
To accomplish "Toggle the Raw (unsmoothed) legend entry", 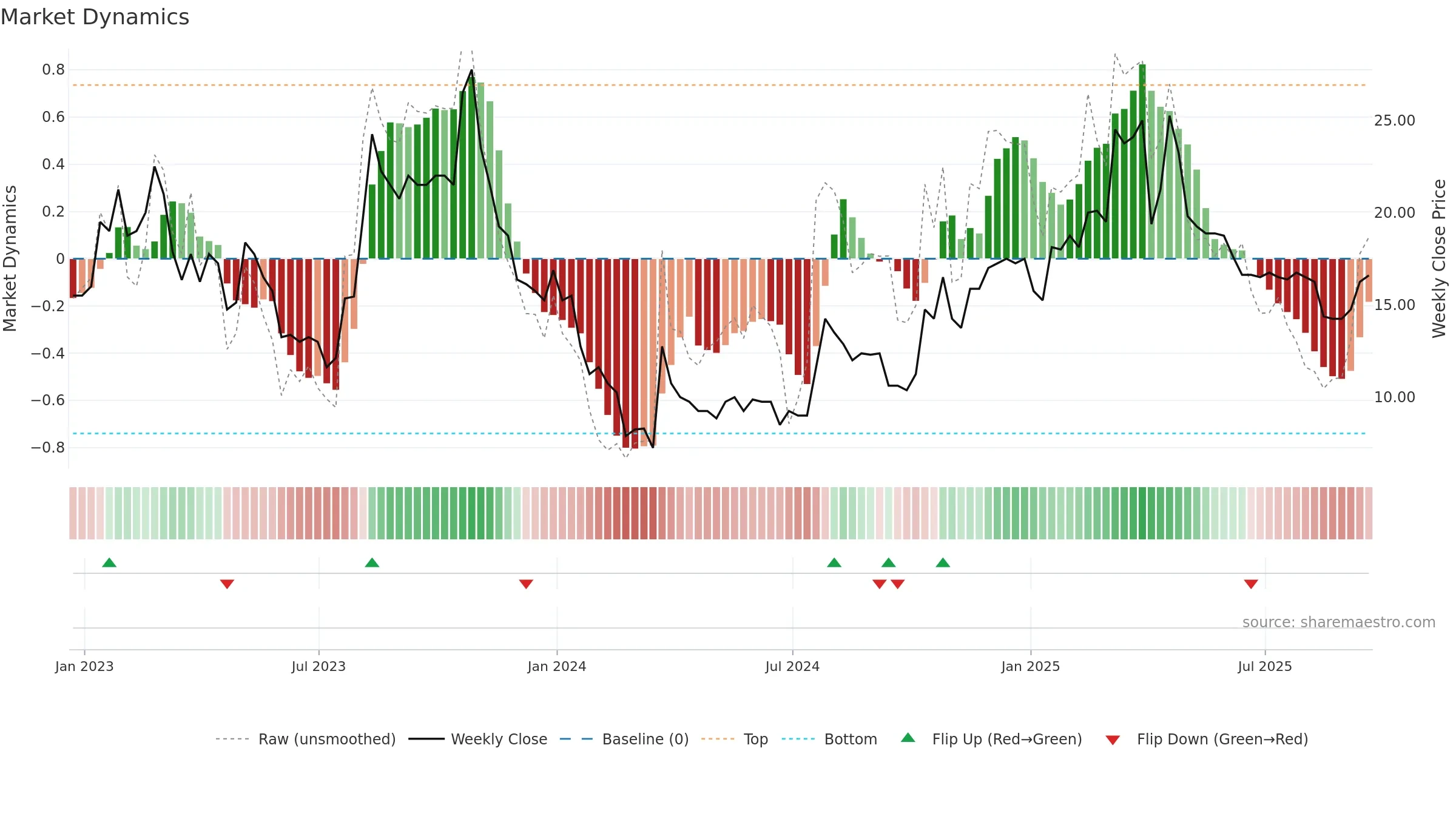I will point(306,739).
